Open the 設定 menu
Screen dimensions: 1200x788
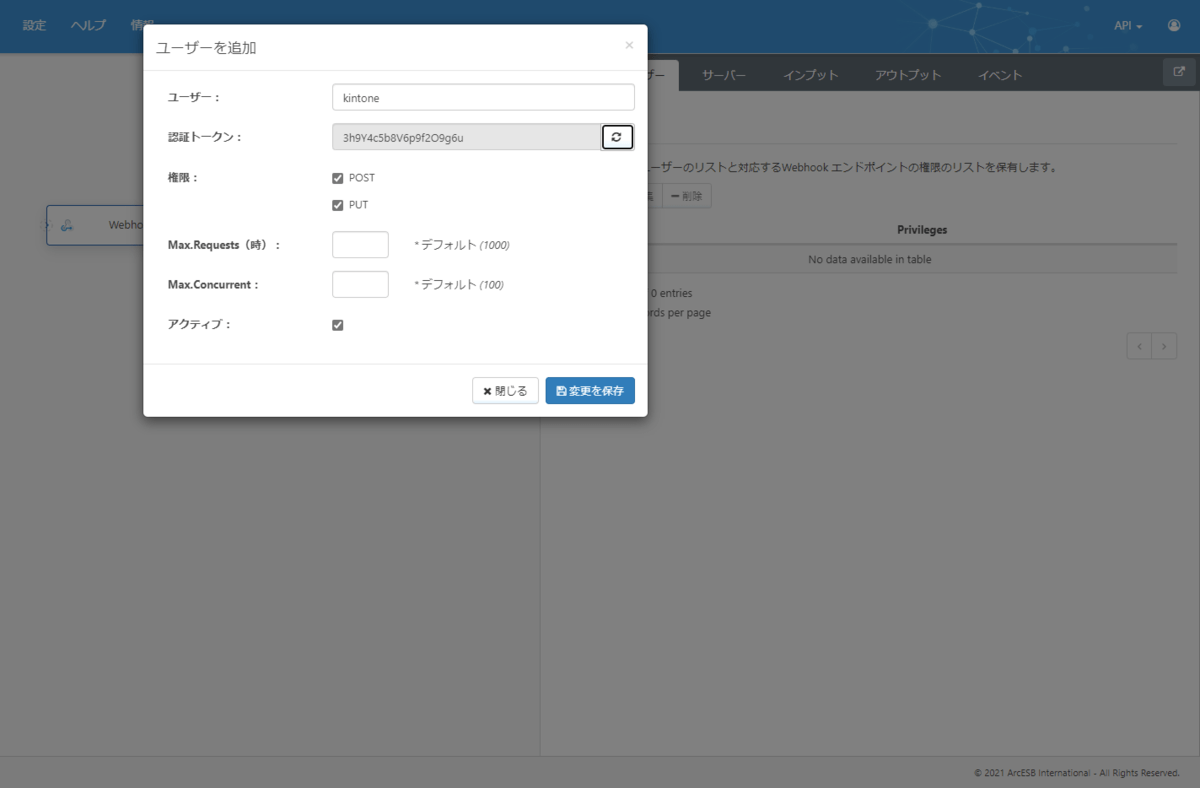pyautogui.click(x=34, y=25)
